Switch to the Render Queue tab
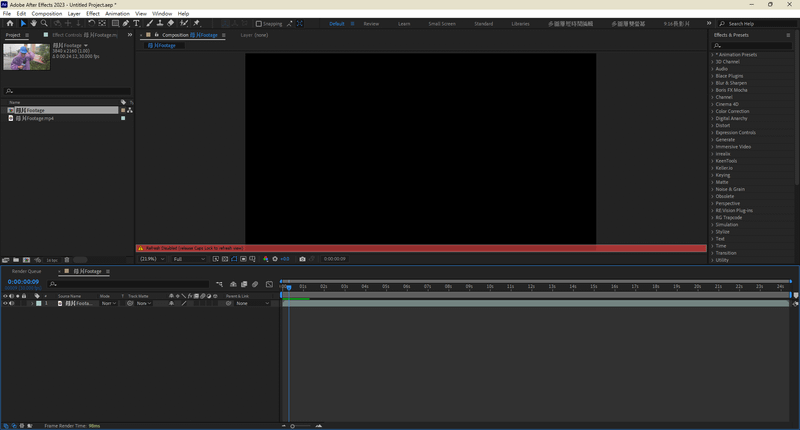This screenshot has width=800, height=430. click(x=26, y=271)
